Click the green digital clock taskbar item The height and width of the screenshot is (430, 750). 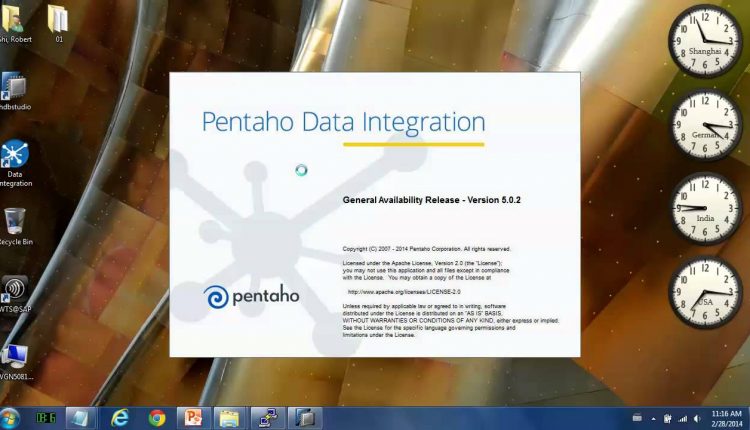coord(45,419)
